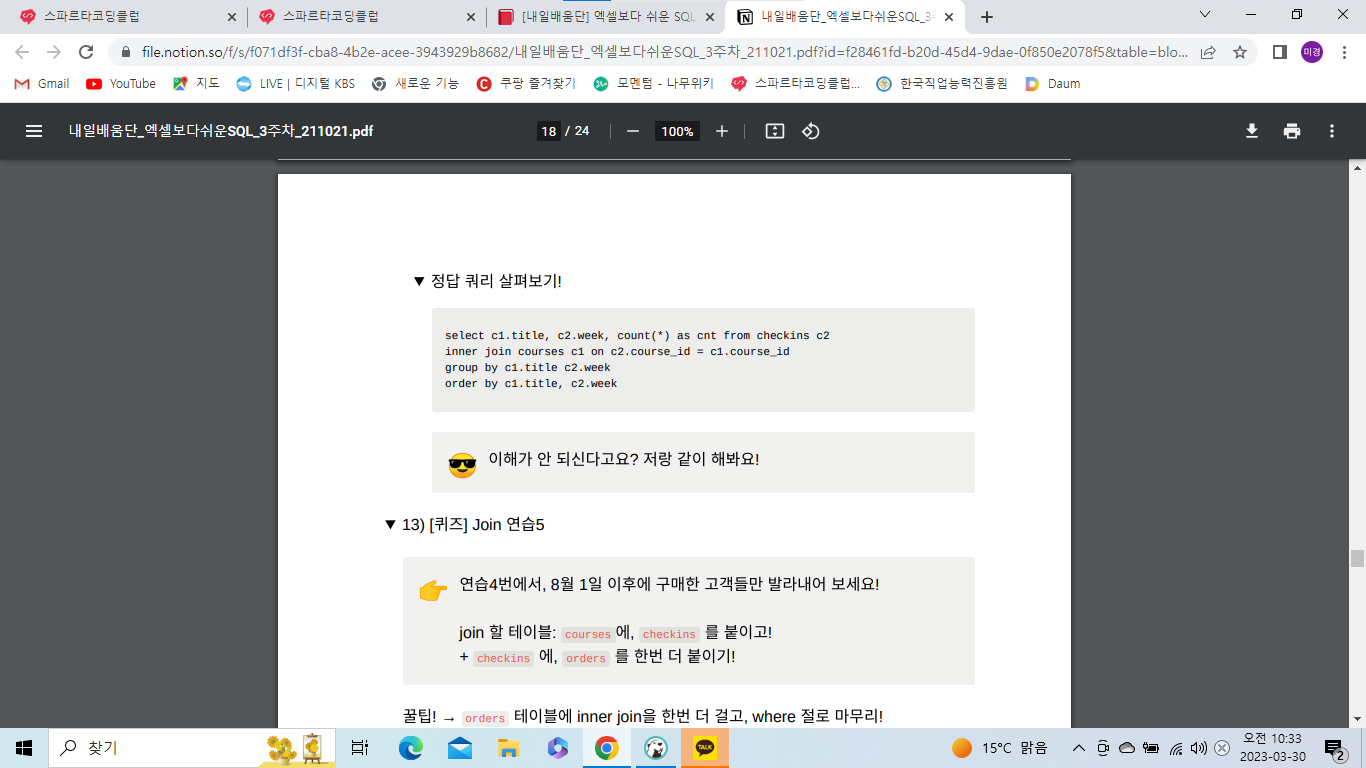This screenshot has height=768, width=1366.
Task: Share this page from address bar
Action: coord(1208,52)
